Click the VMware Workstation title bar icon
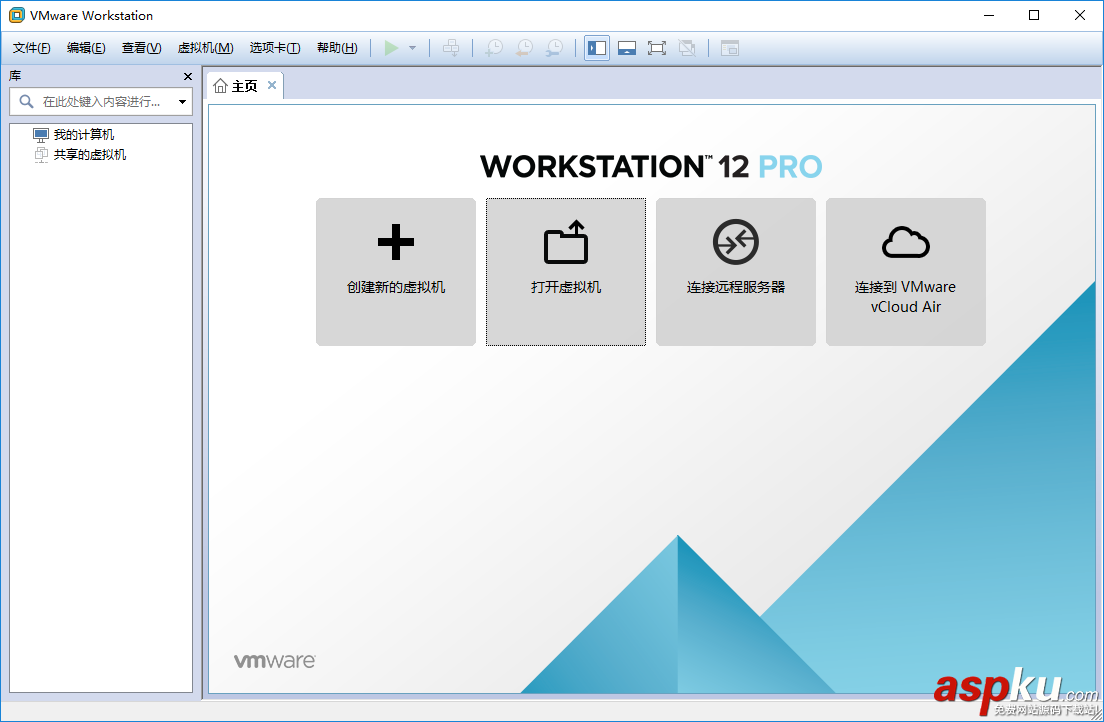The height and width of the screenshot is (722, 1104). click(16, 15)
